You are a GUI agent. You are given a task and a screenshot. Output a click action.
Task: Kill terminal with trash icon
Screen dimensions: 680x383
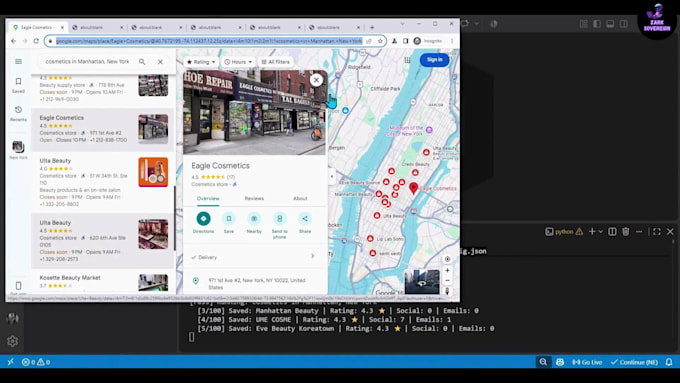click(626, 232)
